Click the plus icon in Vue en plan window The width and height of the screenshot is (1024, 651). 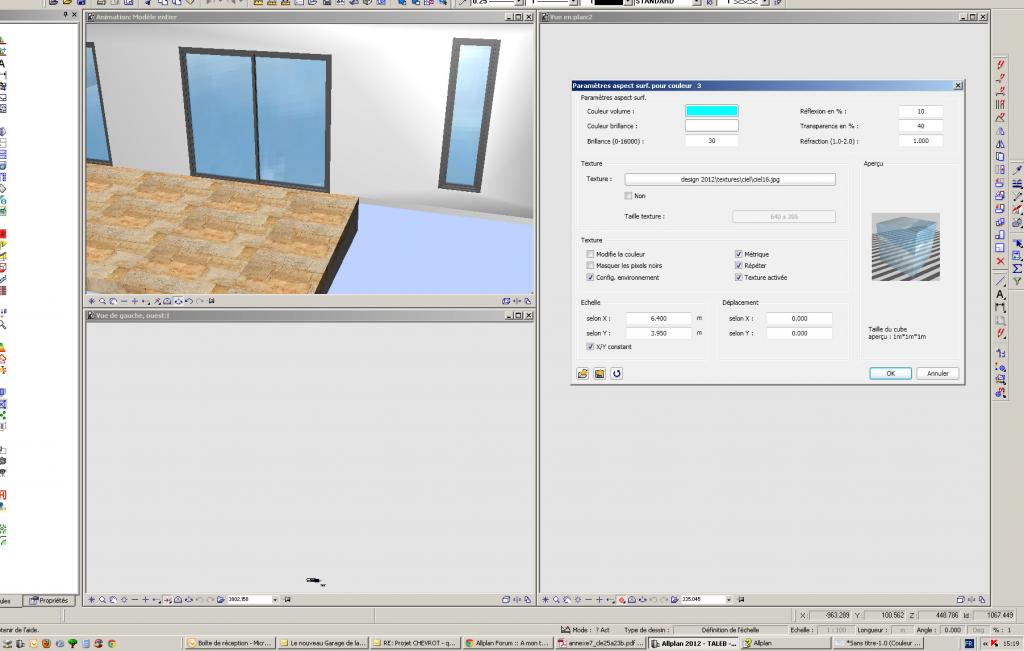pos(600,599)
